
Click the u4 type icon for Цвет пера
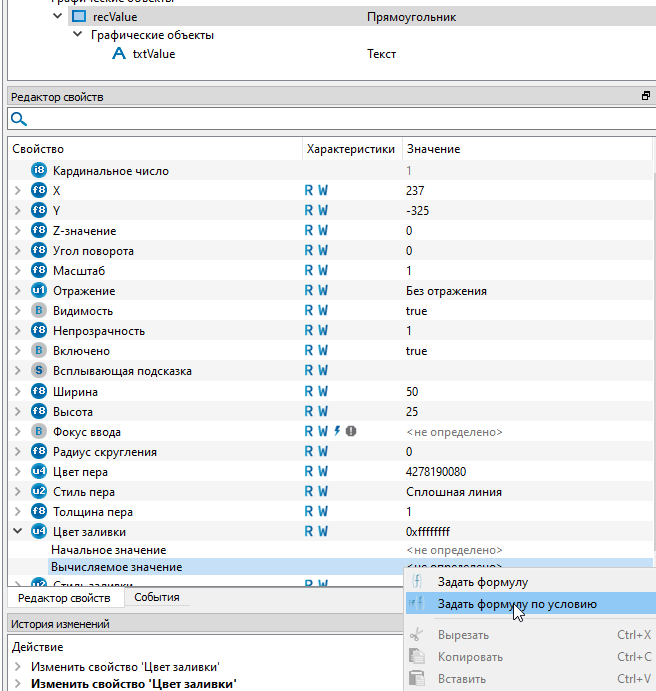(39, 471)
